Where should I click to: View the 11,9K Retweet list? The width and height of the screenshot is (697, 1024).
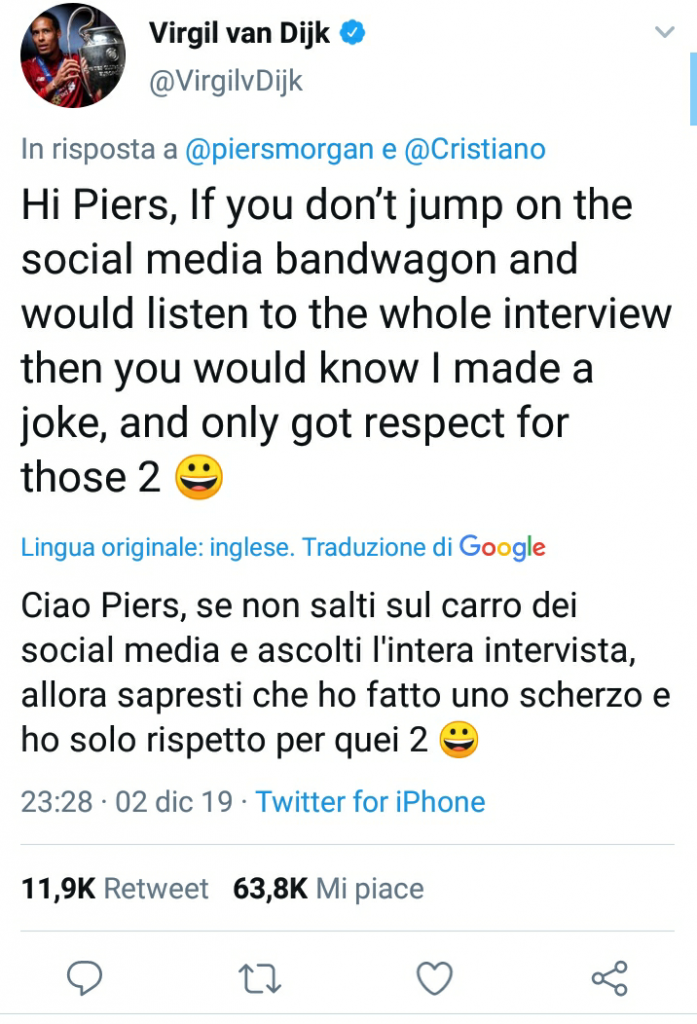click(x=115, y=889)
